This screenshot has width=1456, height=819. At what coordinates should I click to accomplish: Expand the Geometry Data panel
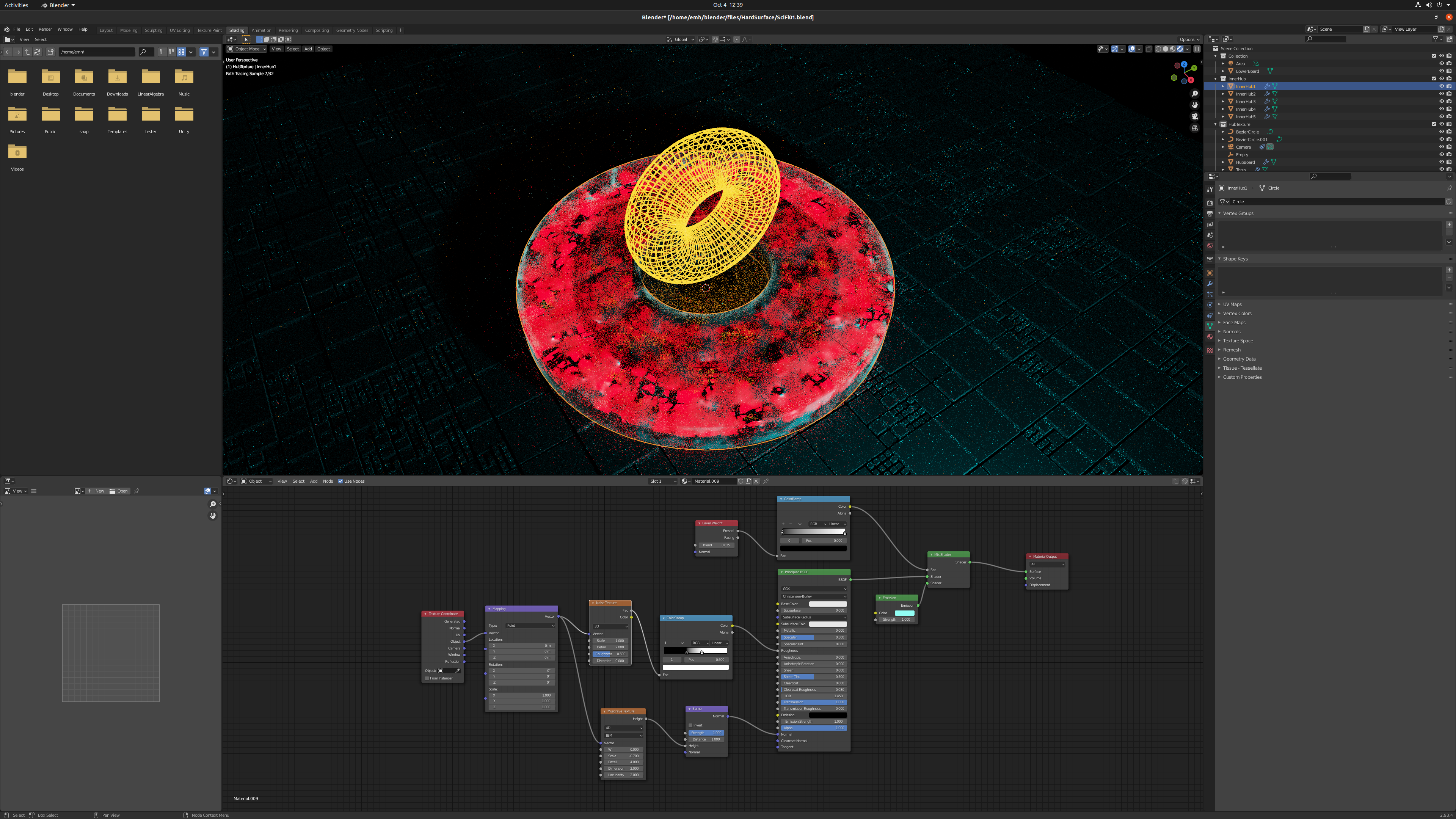(1239, 359)
